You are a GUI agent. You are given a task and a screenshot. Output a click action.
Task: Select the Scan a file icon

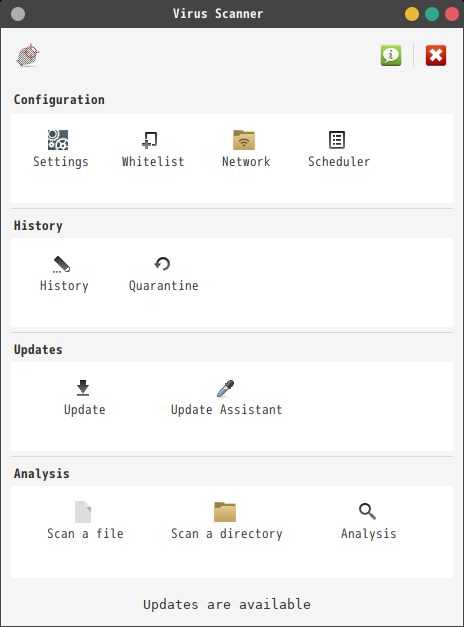[83, 512]
